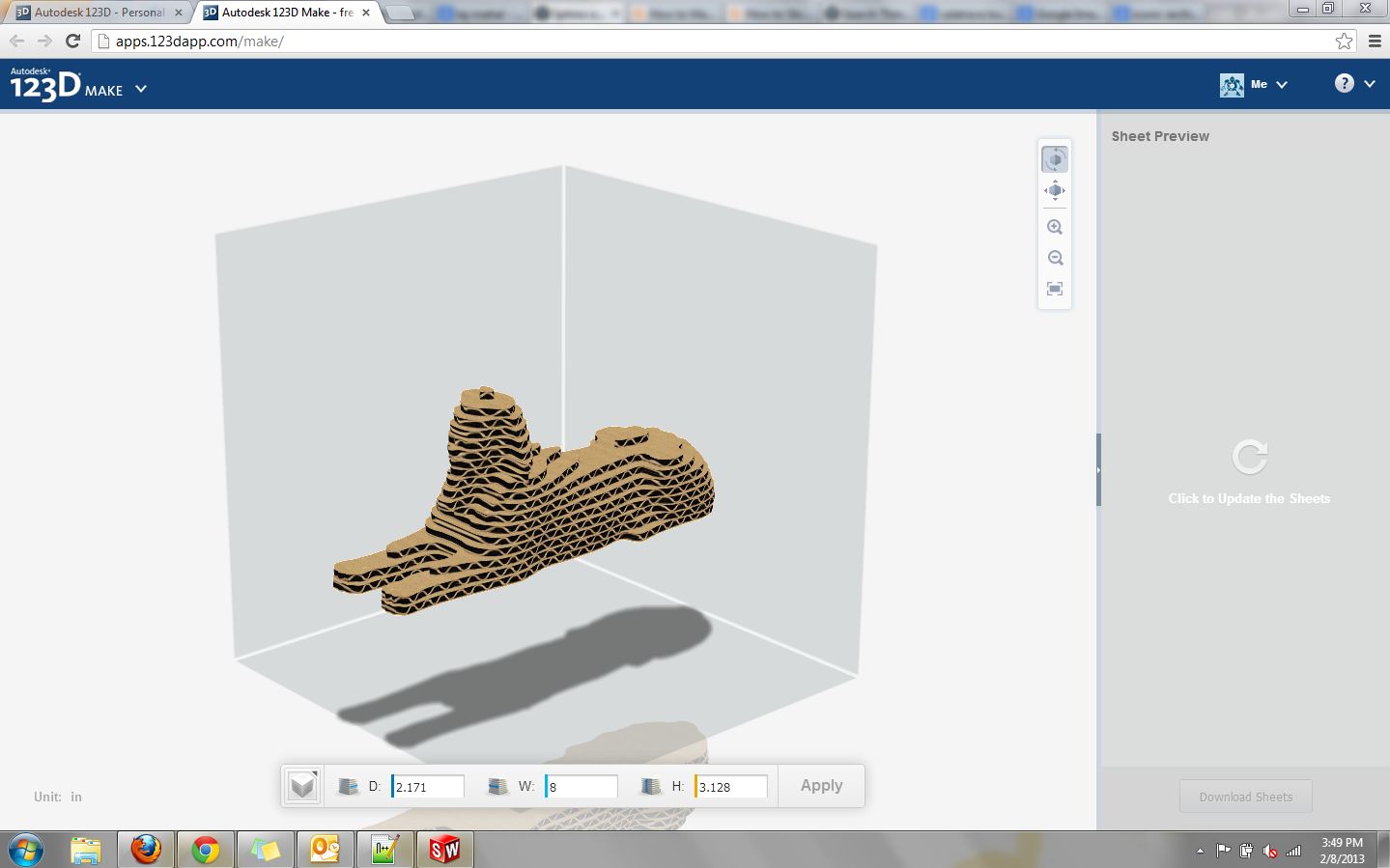This screenshot has width=1390, height=868.
Task: Click Chrome icon in taskbar
Action: (x=205, y=850)
